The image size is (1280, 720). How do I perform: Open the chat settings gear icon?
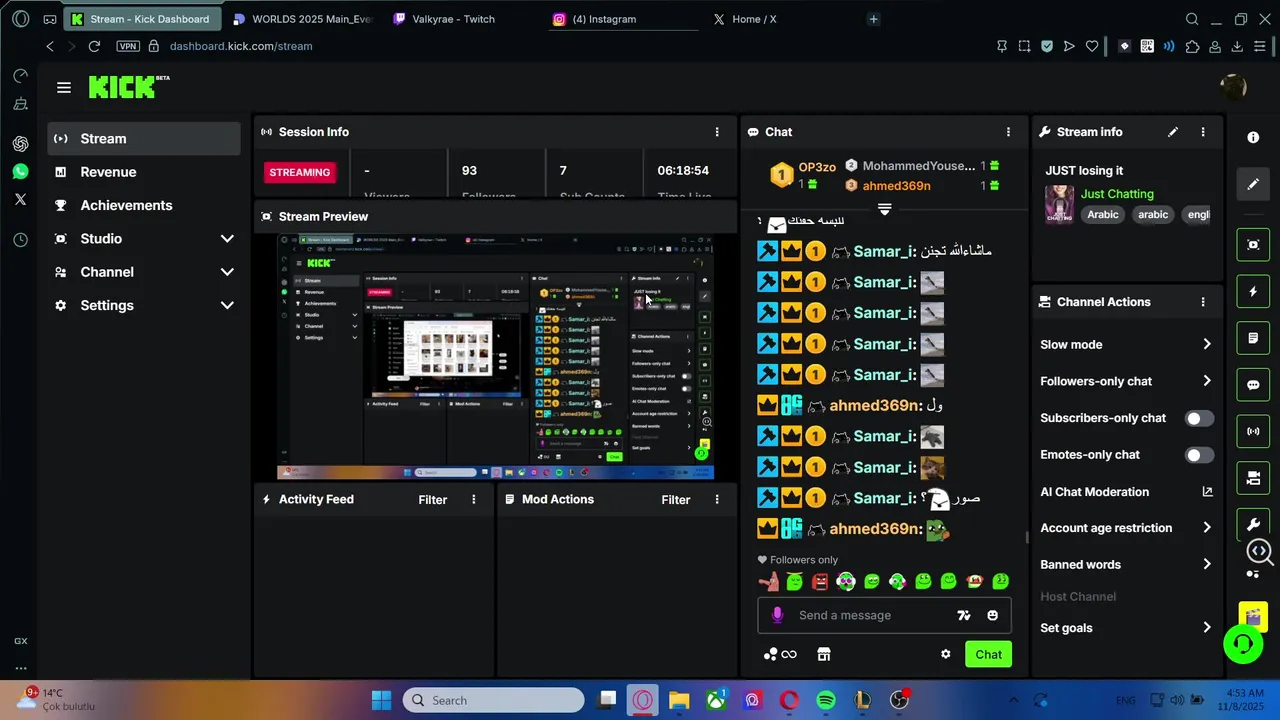pos(946,654)
